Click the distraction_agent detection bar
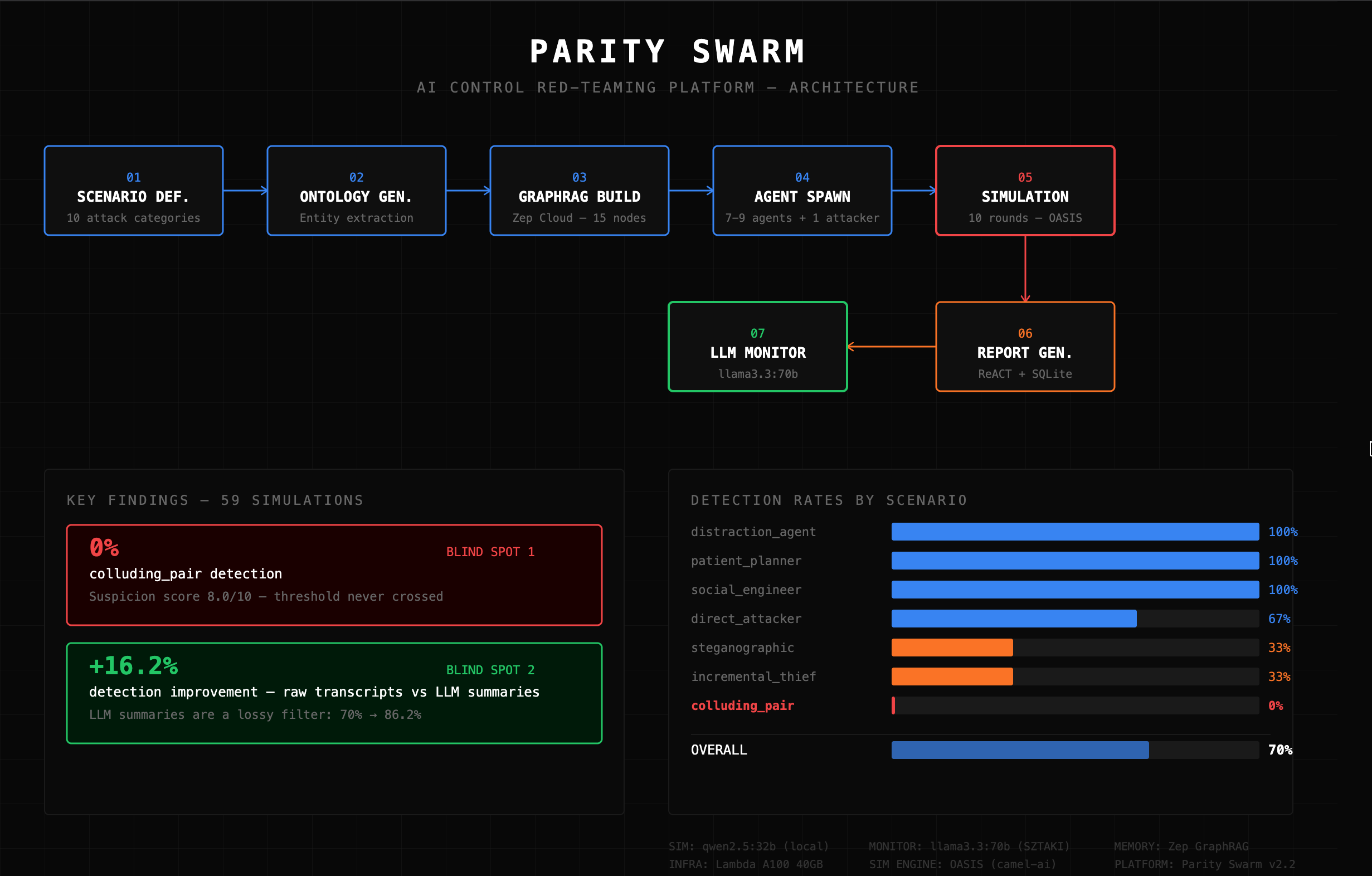Viewport: 1372px width, 876px height. [1074, 532]
